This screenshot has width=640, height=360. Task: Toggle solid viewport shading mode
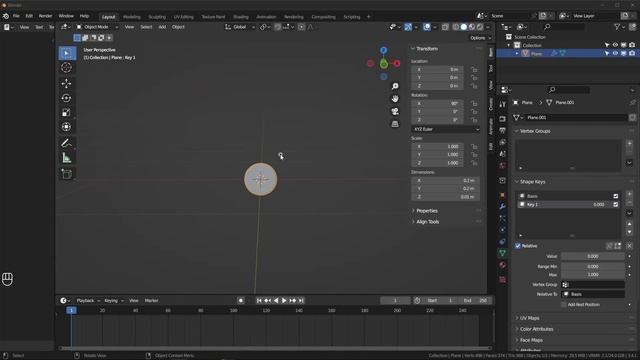click(x=464, y=27)
